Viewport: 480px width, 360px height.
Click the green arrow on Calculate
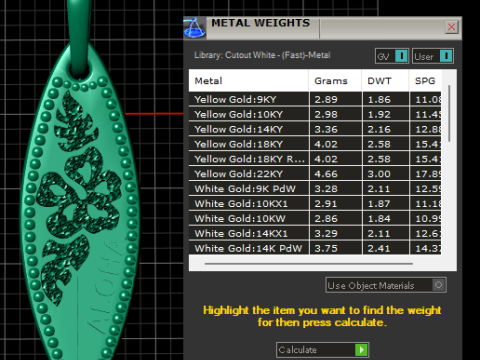pyautogui.click(x=361, y=350)
